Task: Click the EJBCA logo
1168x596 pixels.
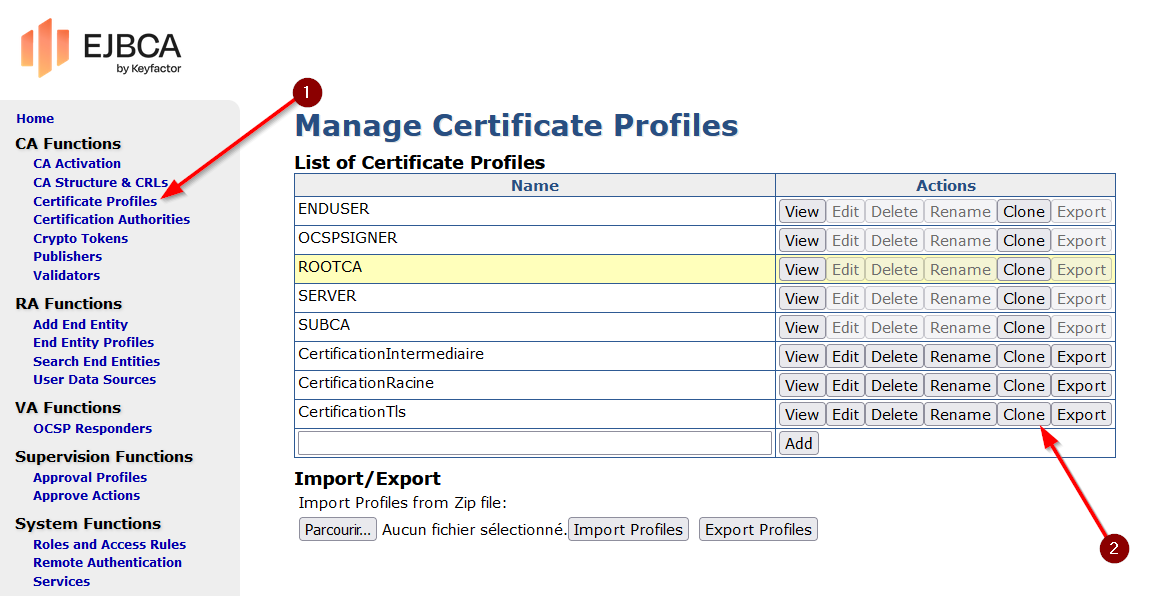Action: click(x=101, y=48)
